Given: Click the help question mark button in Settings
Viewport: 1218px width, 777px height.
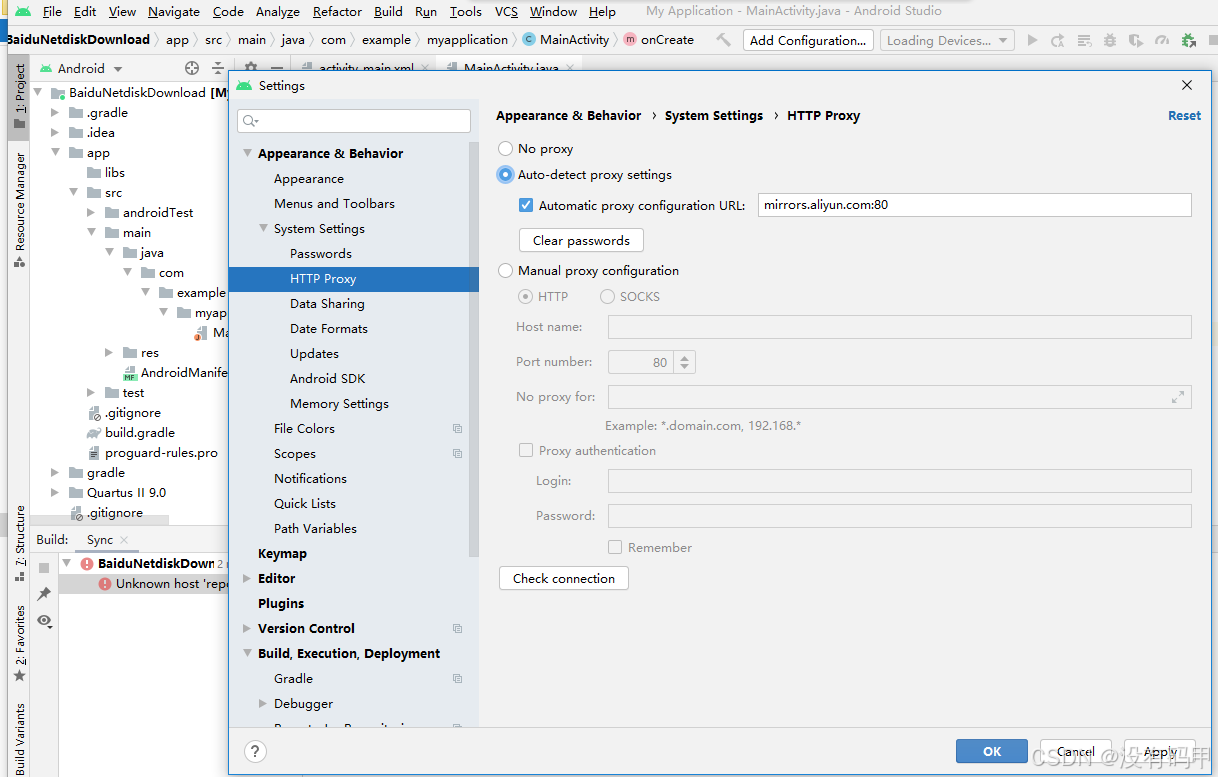Looking at the screenshot, I should tap(255, 751).
